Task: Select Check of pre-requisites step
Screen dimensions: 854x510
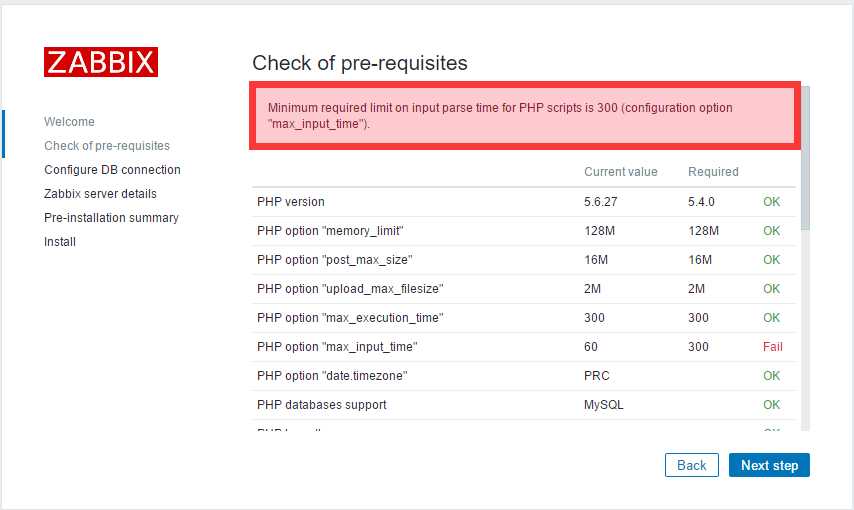Action: 107,145
